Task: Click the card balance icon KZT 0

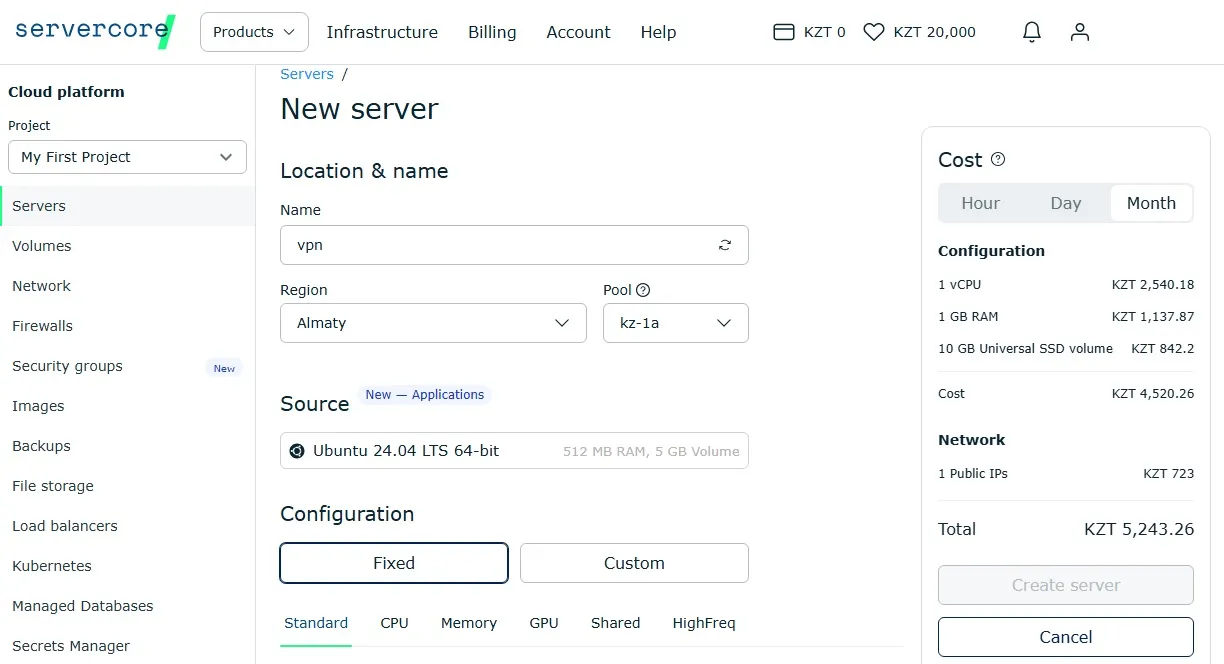Action: [x=784, y=32]
